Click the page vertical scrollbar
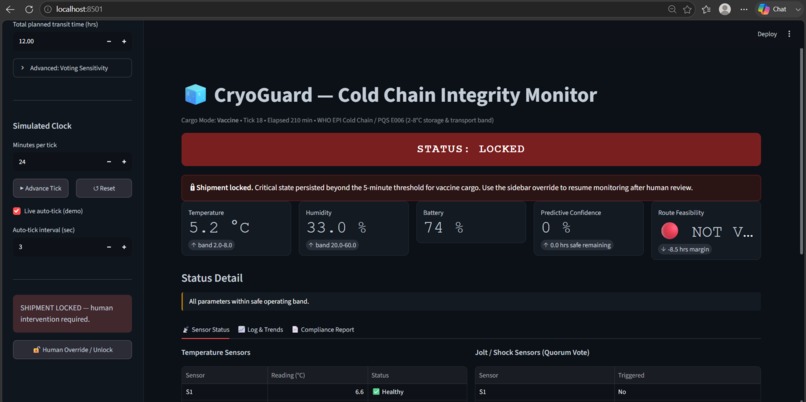Image resolution: width=806 pixels, height=402 pixels. (x=801, y=151)
